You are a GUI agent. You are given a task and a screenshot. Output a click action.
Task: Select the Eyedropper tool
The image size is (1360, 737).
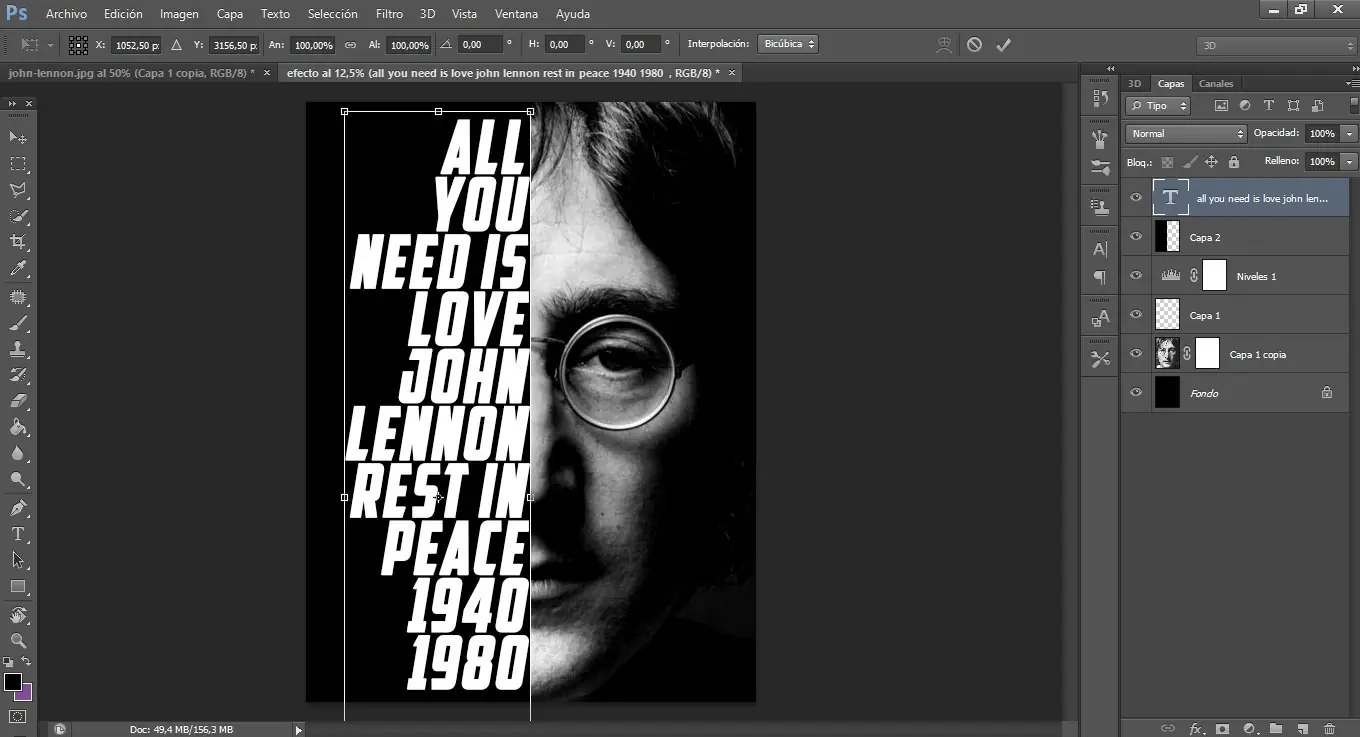18,268
